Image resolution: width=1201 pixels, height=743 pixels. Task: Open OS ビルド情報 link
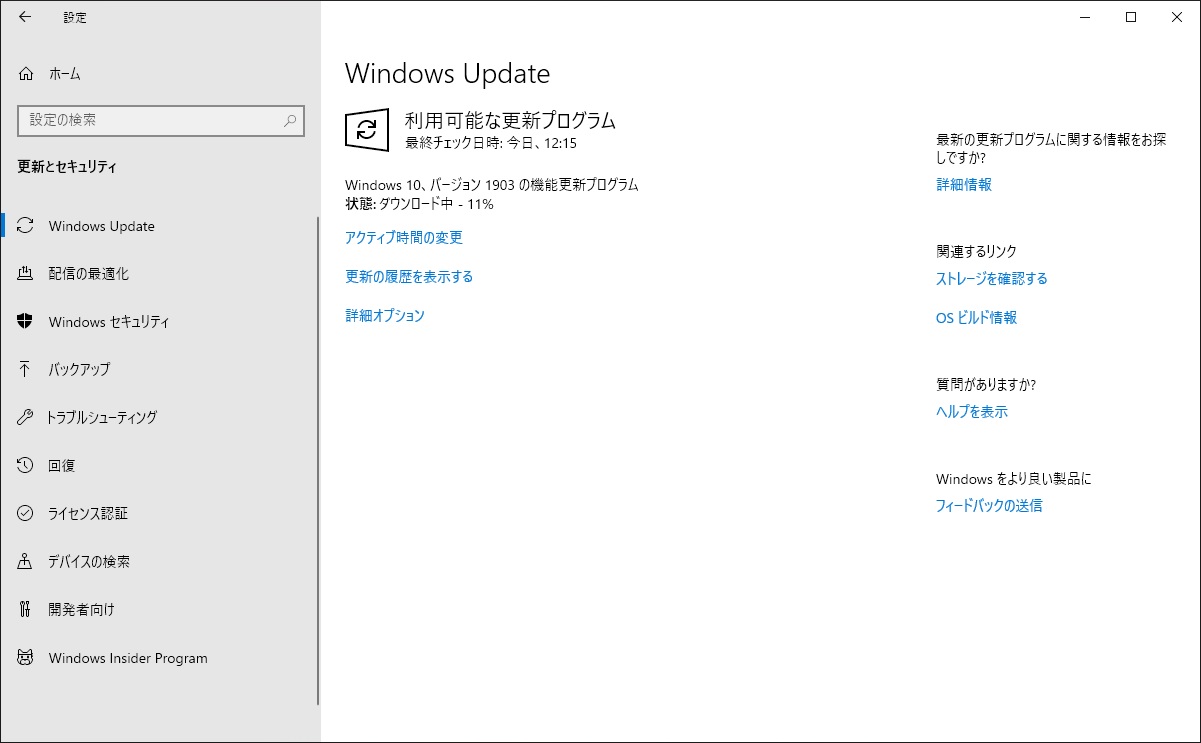point(976,318)
